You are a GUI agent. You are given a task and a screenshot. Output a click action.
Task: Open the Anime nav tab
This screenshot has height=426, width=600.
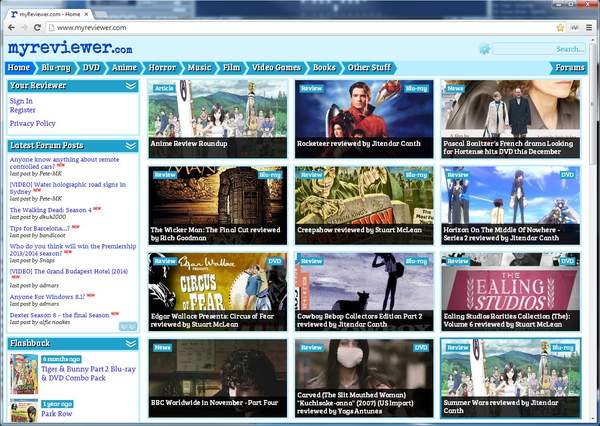click(124, 68)
